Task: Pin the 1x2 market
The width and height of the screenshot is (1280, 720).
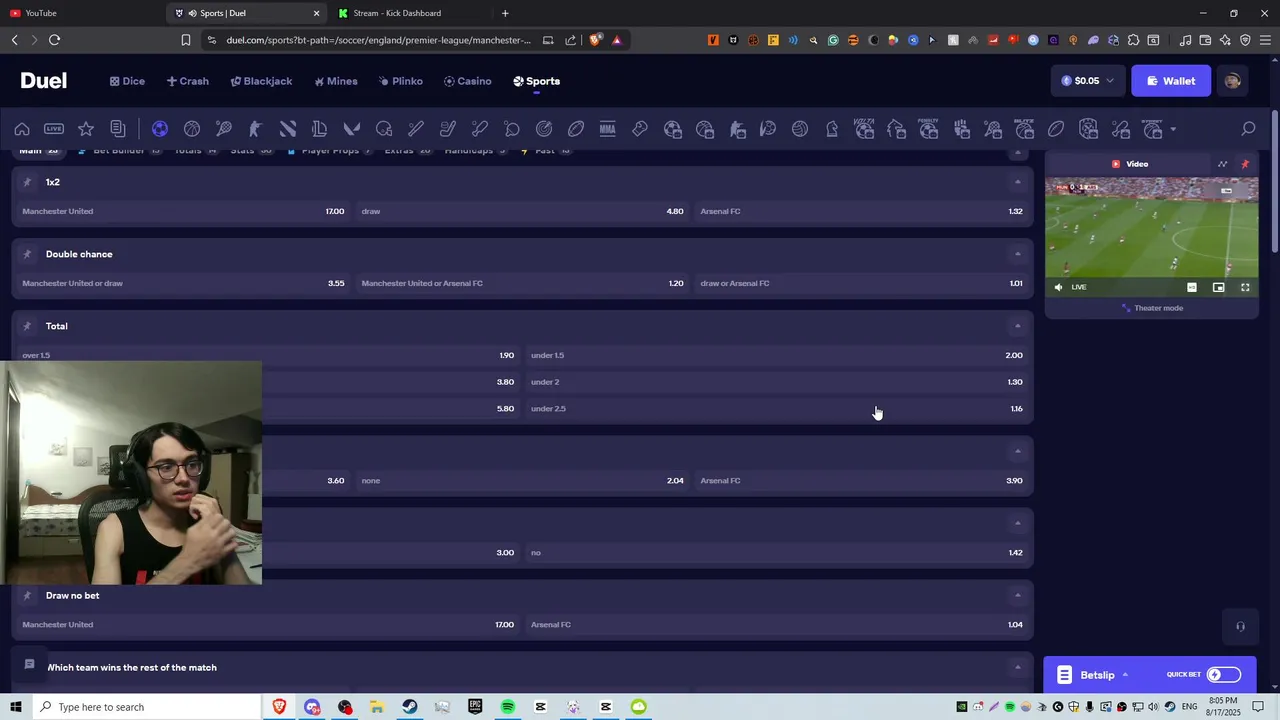Action: click(x=27, y=182)
